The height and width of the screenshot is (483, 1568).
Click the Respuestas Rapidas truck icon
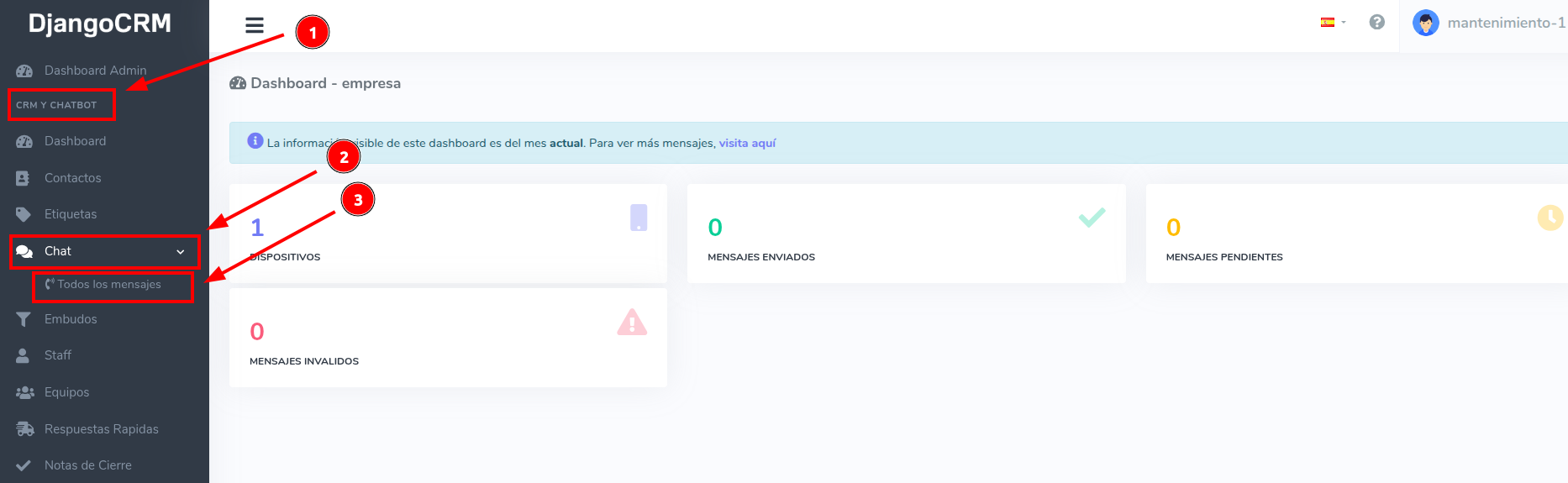point(24,429)
